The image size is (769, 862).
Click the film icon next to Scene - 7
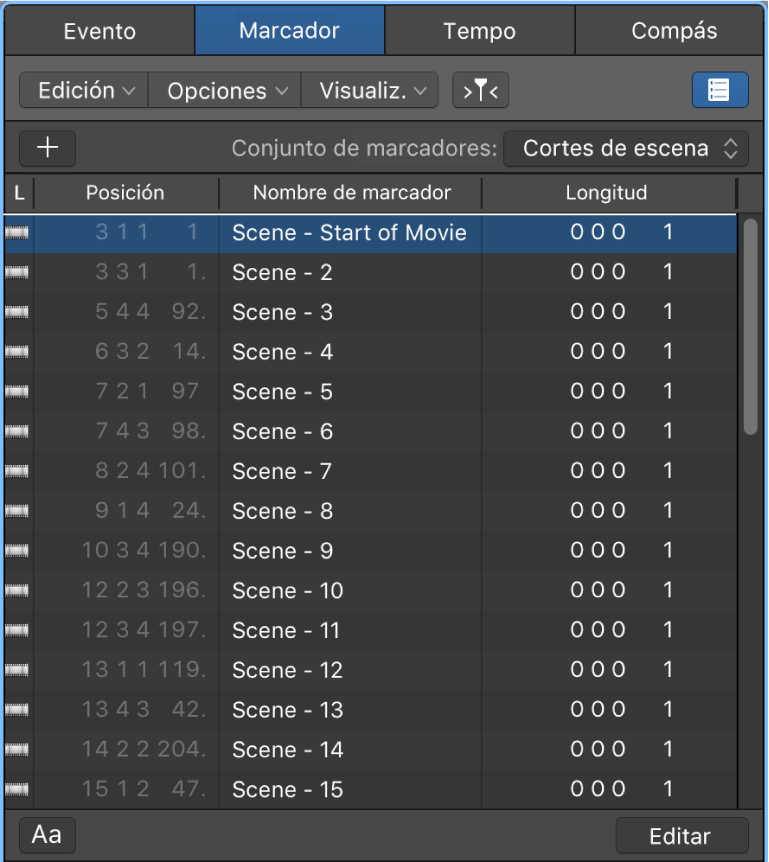[17, 471]
